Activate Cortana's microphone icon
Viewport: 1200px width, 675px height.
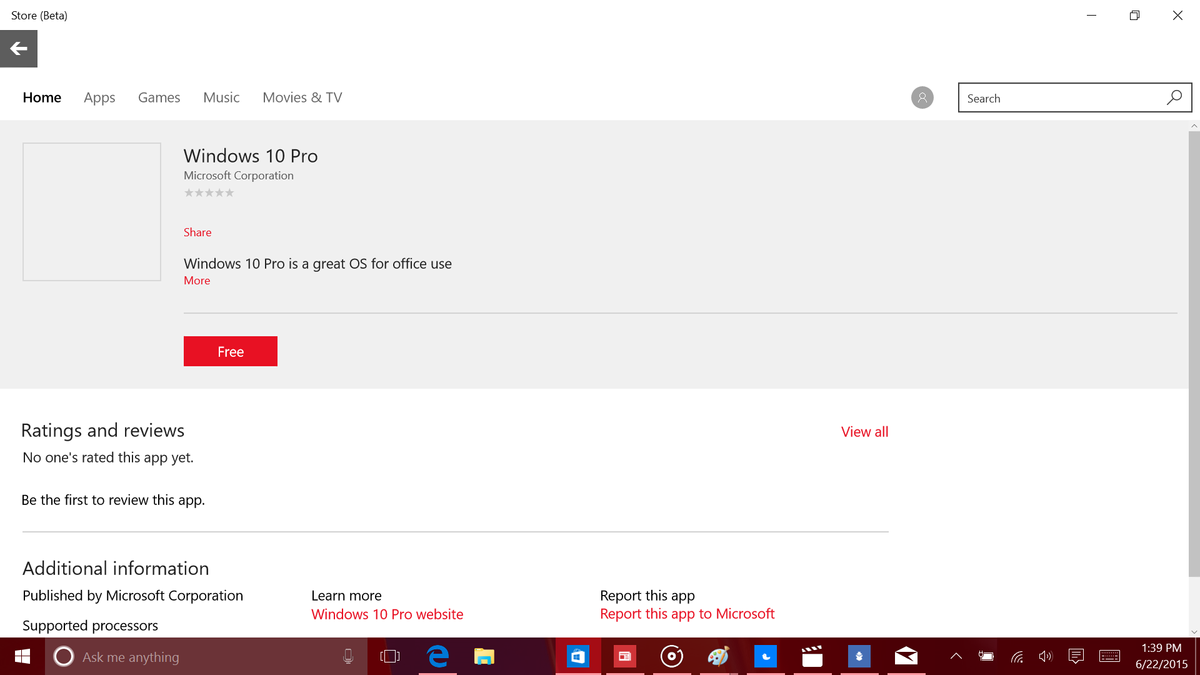pyautogui.click(x=348, y=656)
